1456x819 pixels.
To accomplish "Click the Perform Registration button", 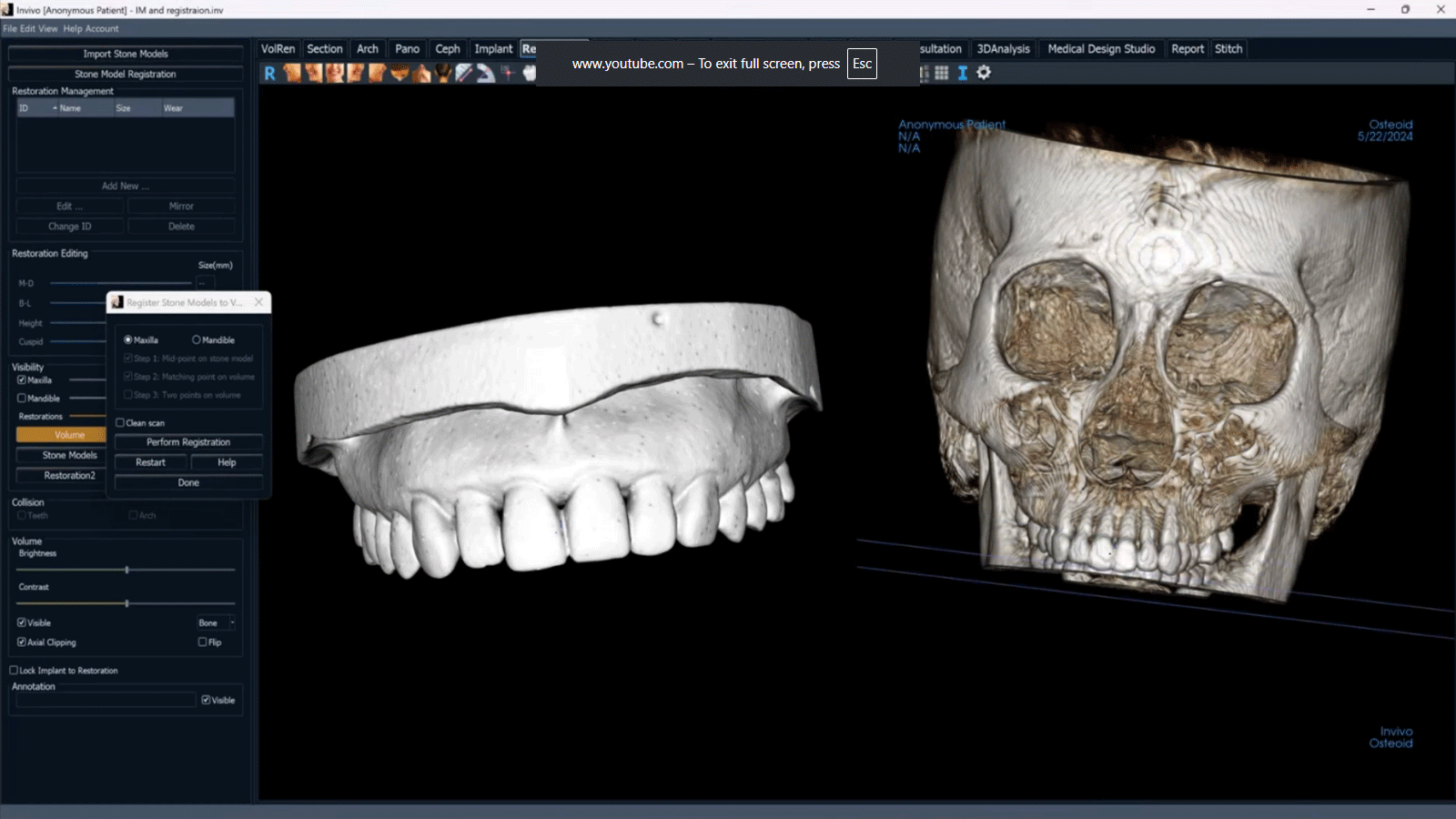I will (187, 441).
